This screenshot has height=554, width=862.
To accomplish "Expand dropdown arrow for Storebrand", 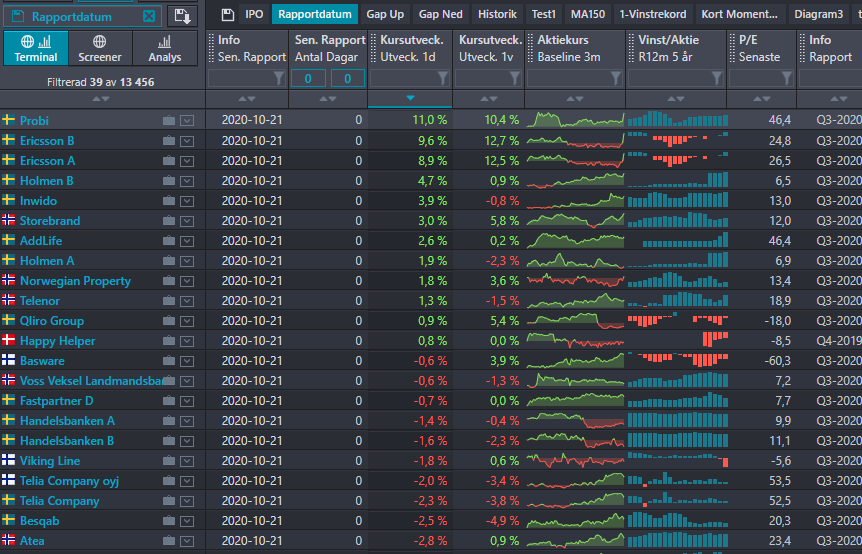I will (x=187, y=221).
